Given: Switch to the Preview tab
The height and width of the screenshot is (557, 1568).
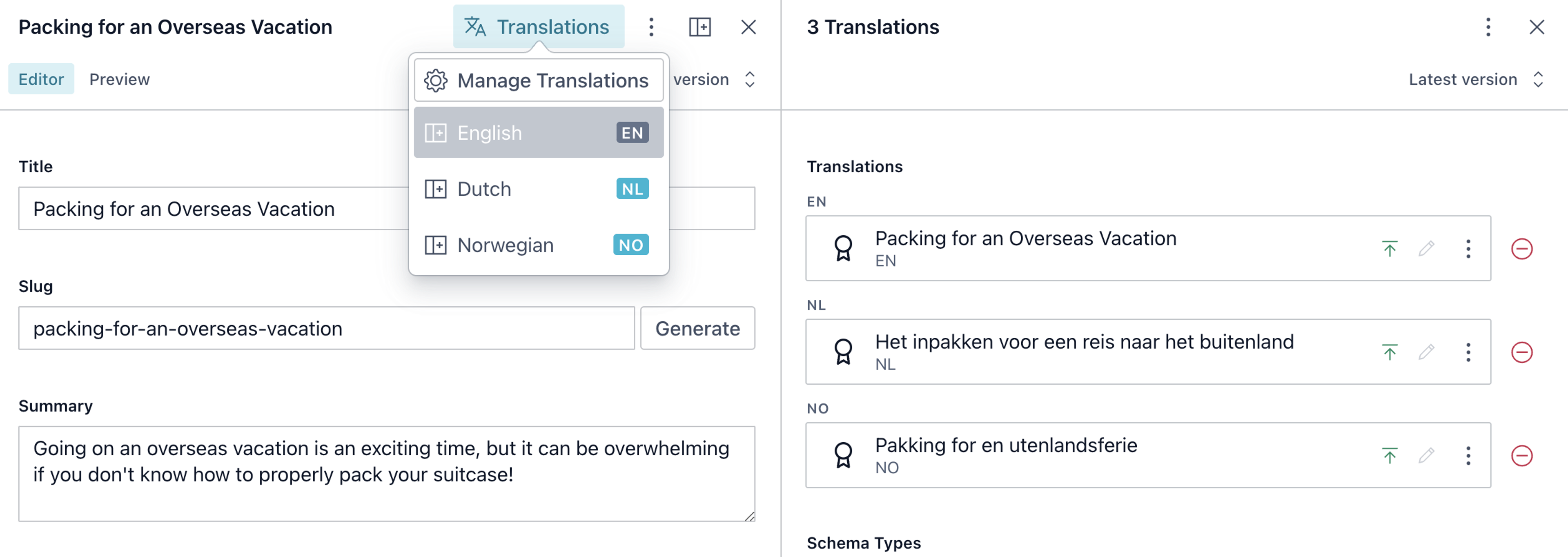Looking at the screenshot, I should point(119,79).
